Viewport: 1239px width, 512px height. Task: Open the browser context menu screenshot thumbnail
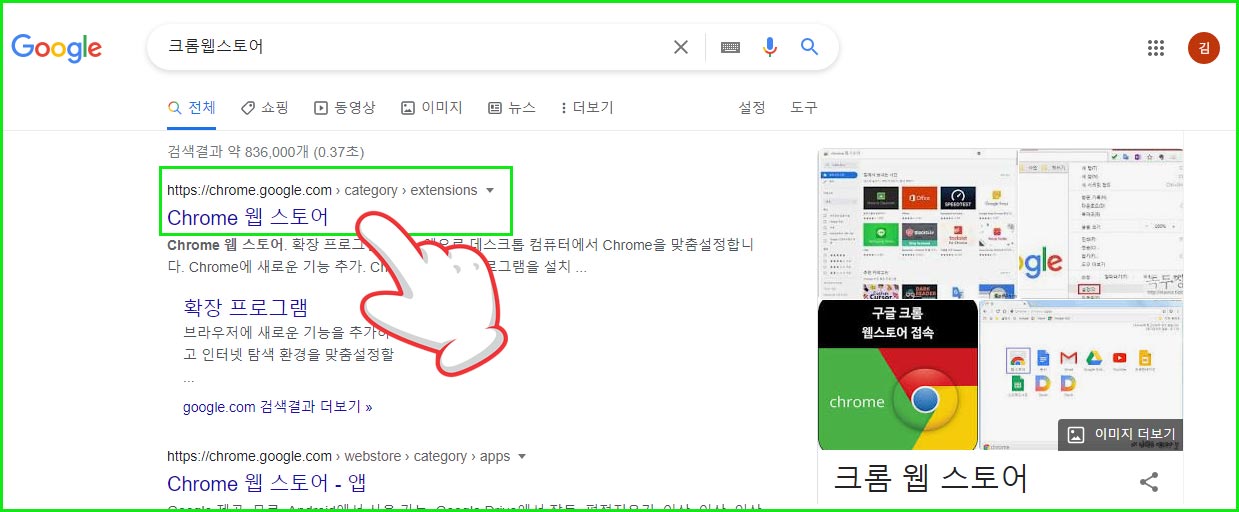(x=1101, y=223)
